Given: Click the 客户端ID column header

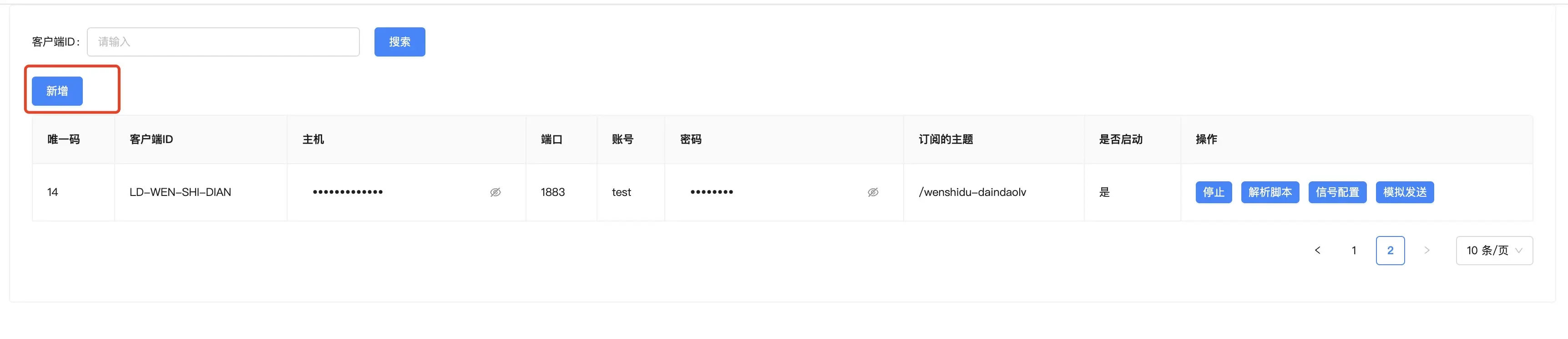Looking at the screenshot, I should coord(152,139).
